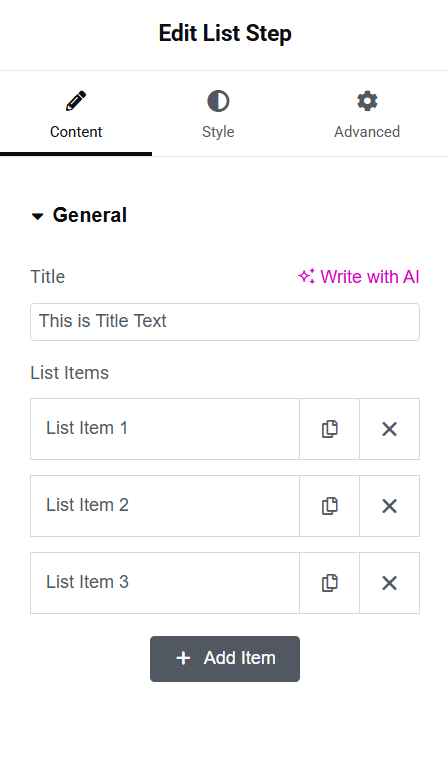Duplicate List Item 3
The width and height of the screenshot is (448, 771).
(329, 583)
